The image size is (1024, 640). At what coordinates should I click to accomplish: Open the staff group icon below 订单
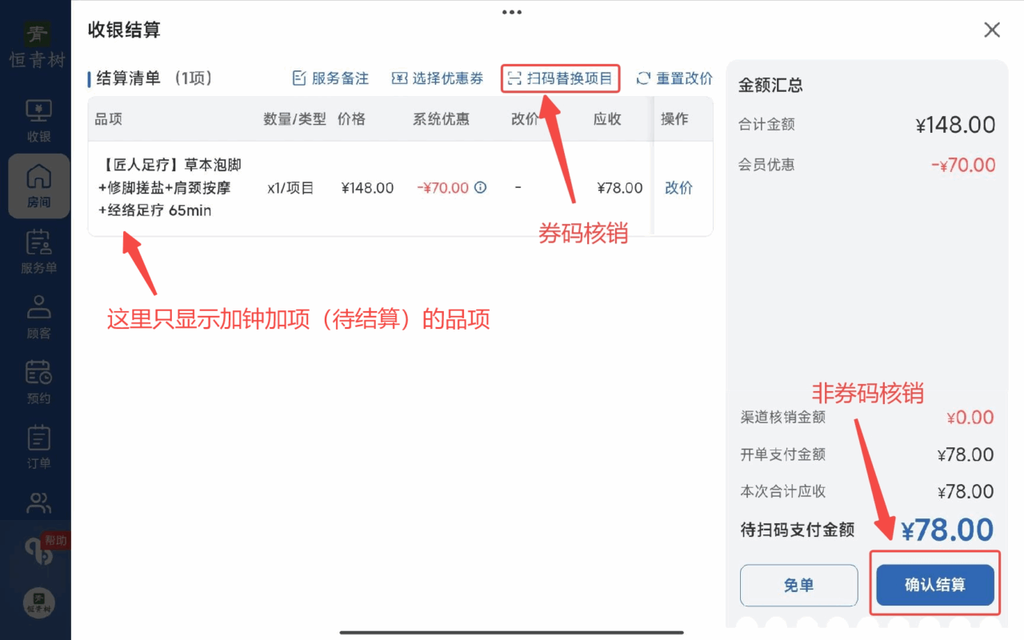point(39,503)
